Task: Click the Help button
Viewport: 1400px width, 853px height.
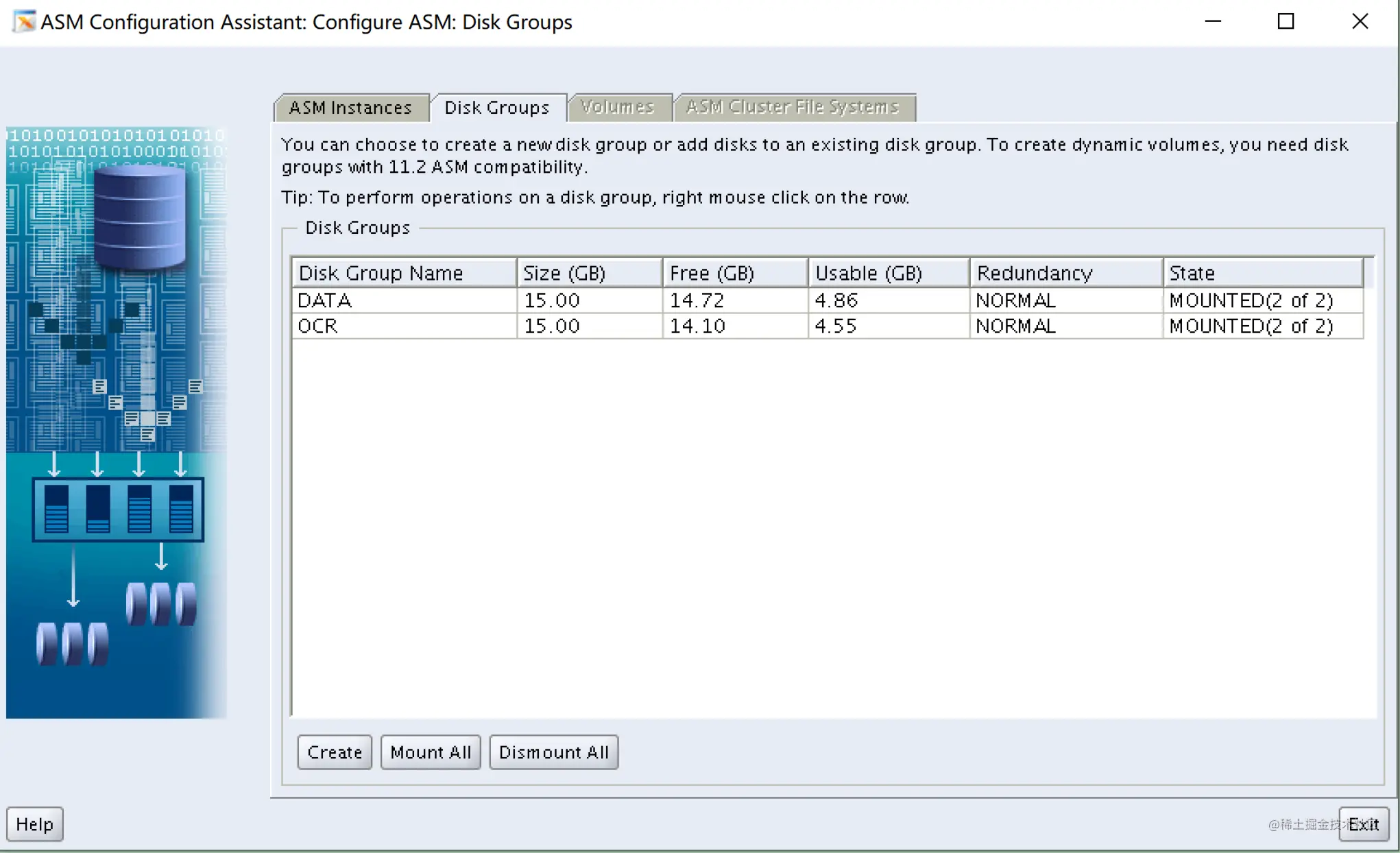Action: (36, 823)
